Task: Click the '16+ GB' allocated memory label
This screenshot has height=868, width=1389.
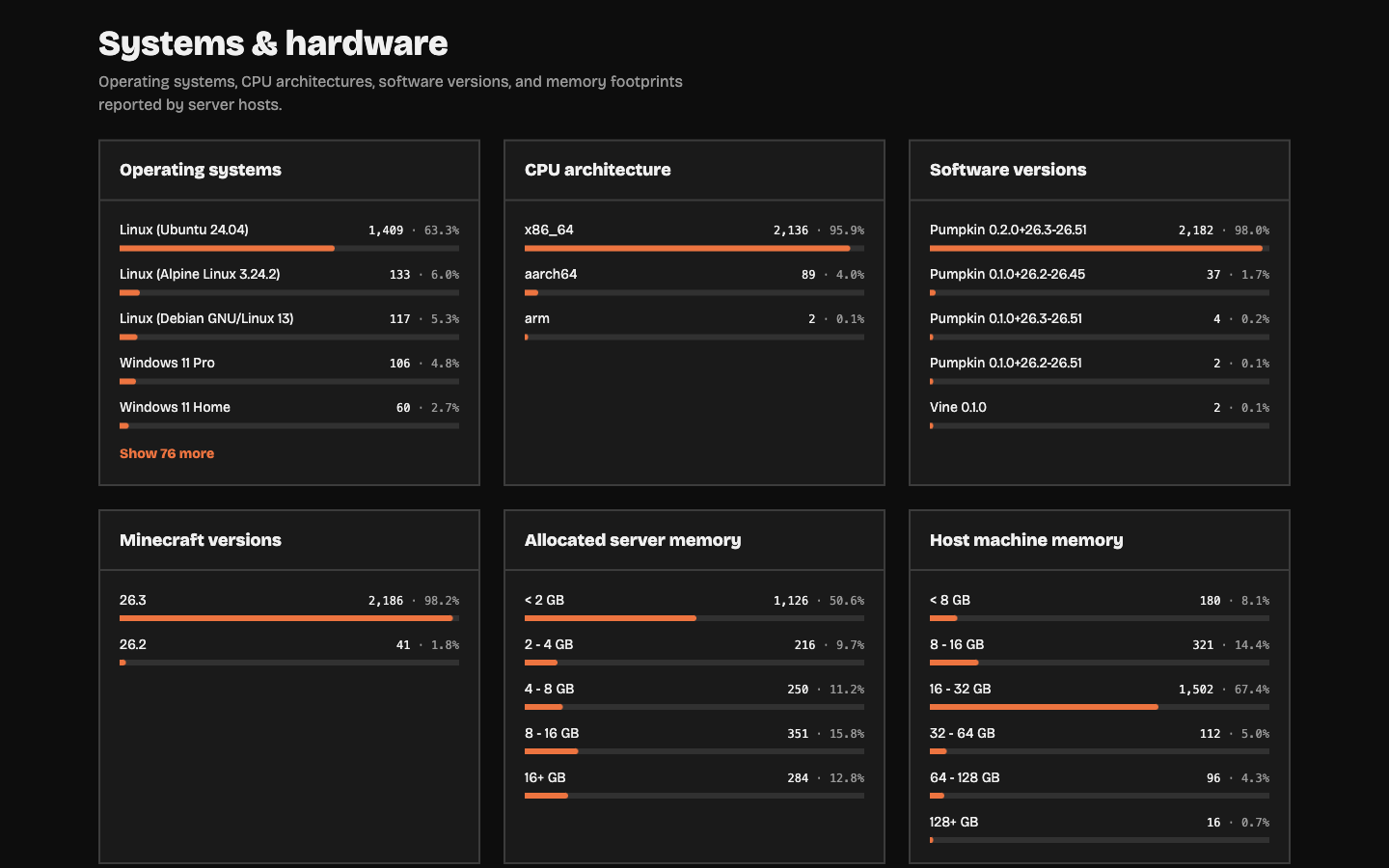Action: point(545,777)
